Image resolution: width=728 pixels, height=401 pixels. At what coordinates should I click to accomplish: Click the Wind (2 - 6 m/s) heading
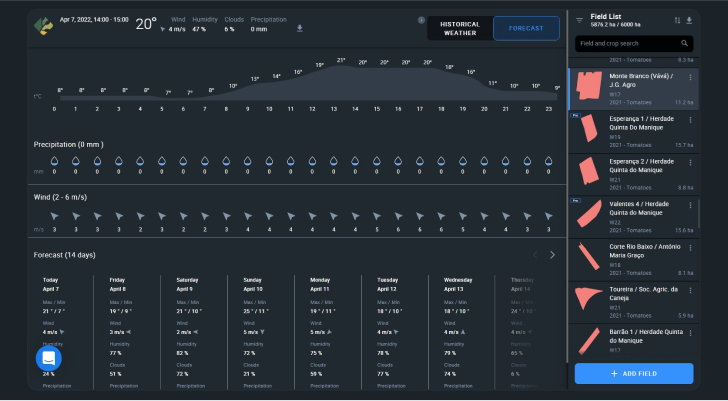60,197
